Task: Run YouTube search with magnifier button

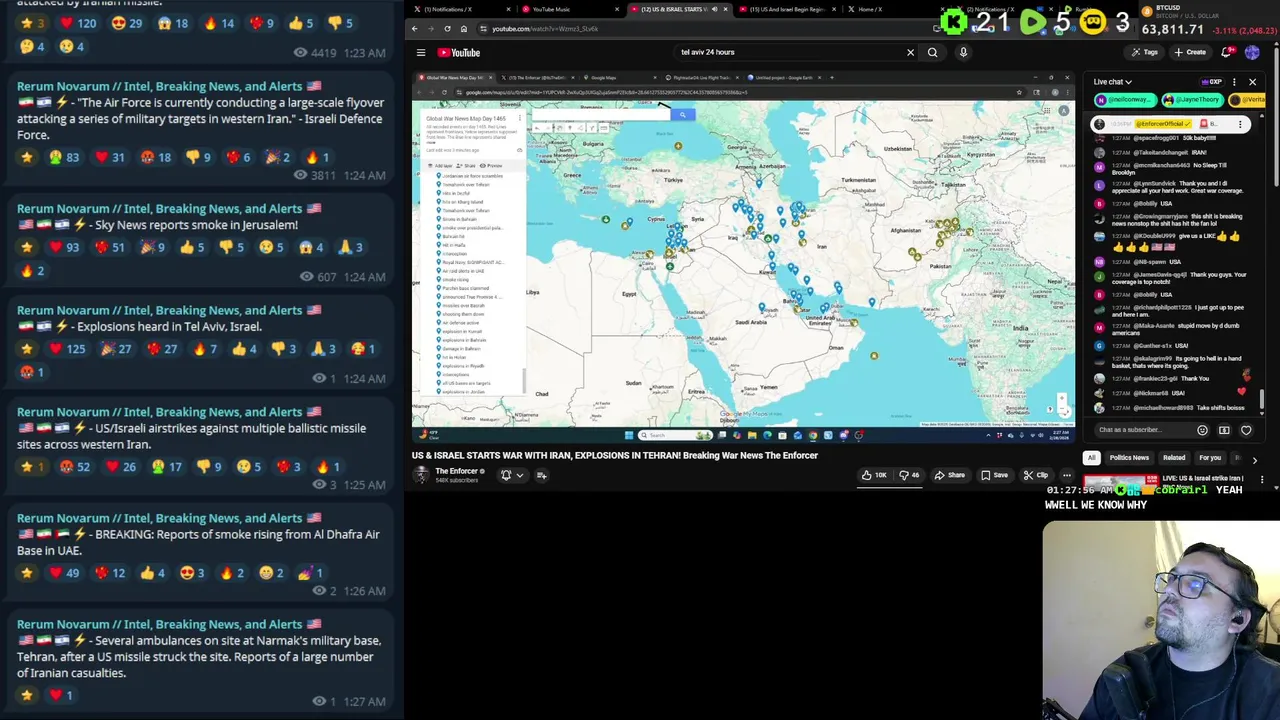Action: pos(932,52)
